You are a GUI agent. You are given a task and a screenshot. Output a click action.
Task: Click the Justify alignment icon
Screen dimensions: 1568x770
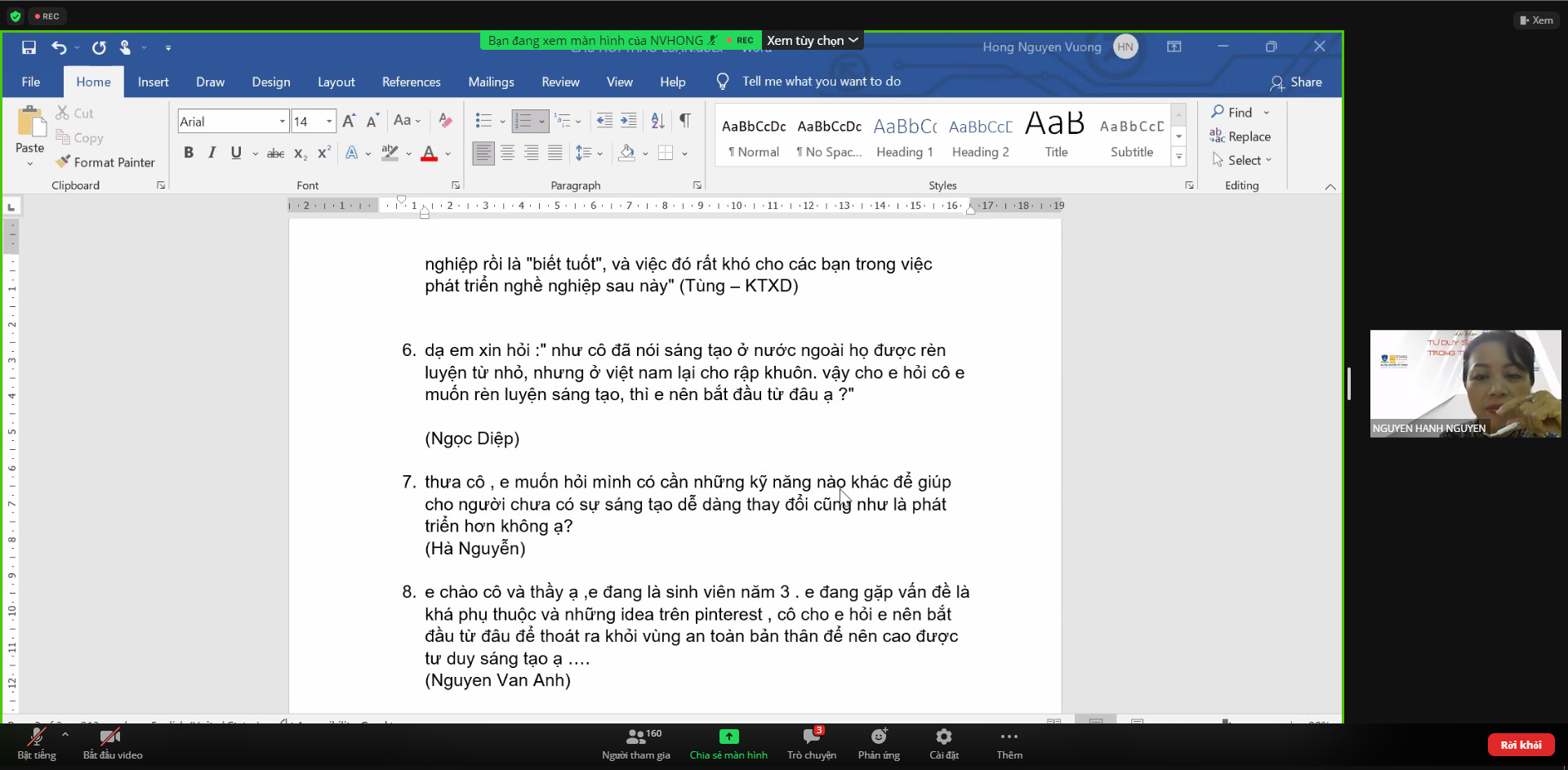(x=555, y=153)
